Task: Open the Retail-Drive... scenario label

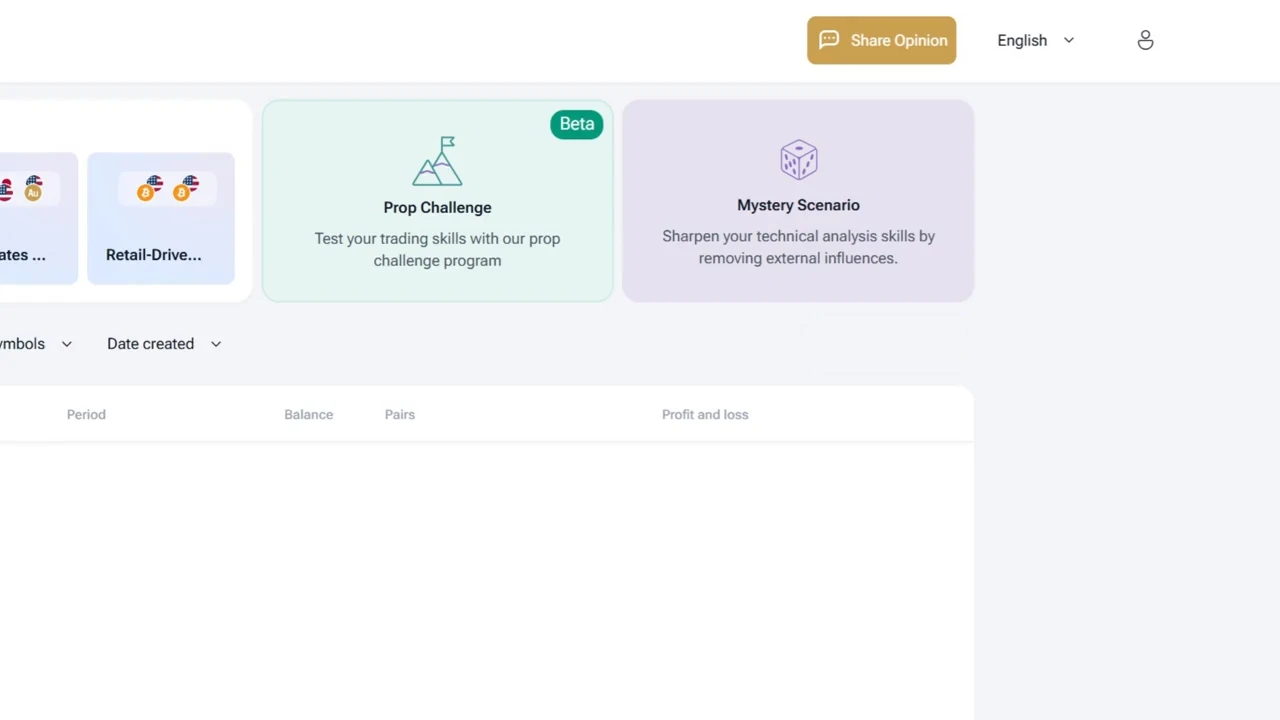Action: [x=153, y=255]
